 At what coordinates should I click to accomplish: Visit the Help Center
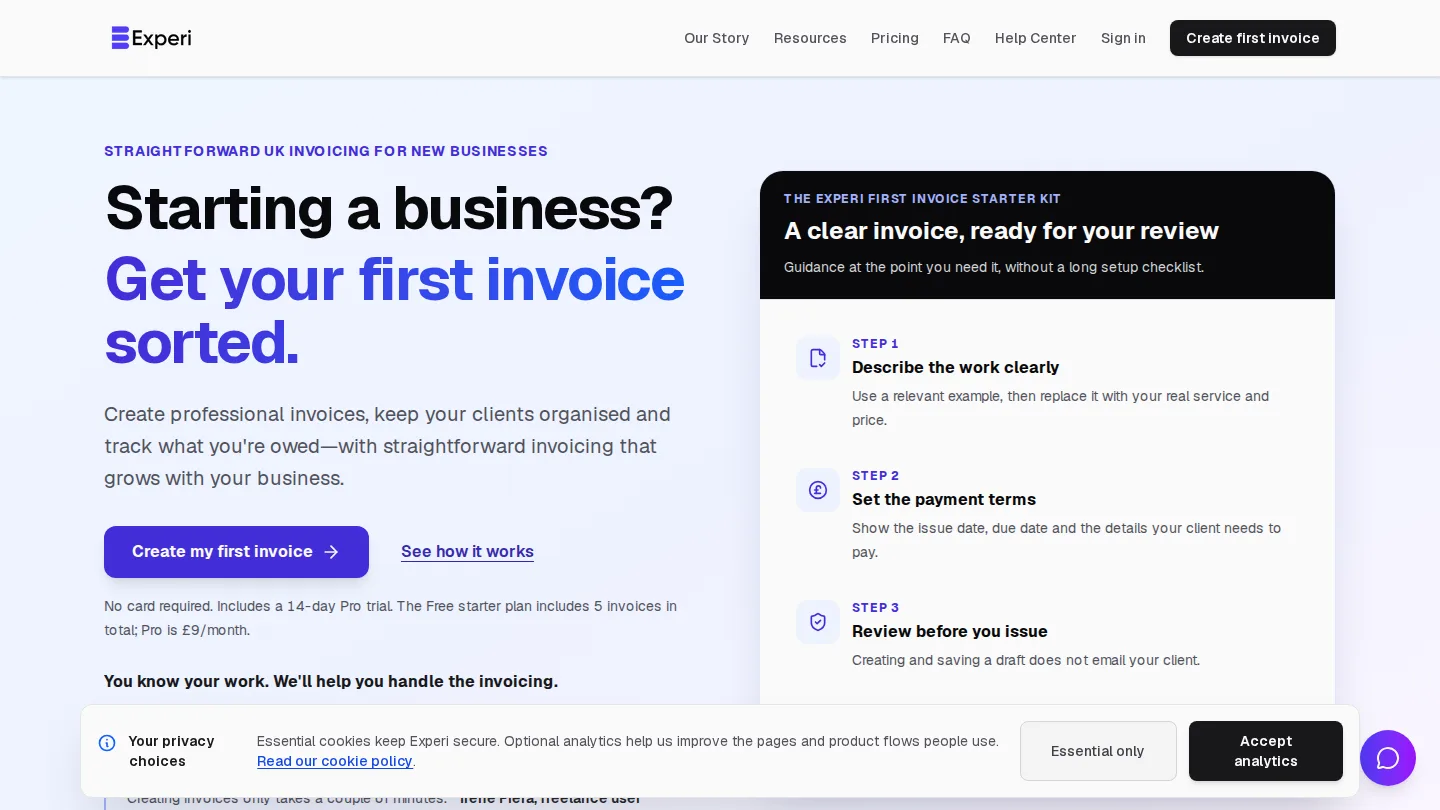1035,38
